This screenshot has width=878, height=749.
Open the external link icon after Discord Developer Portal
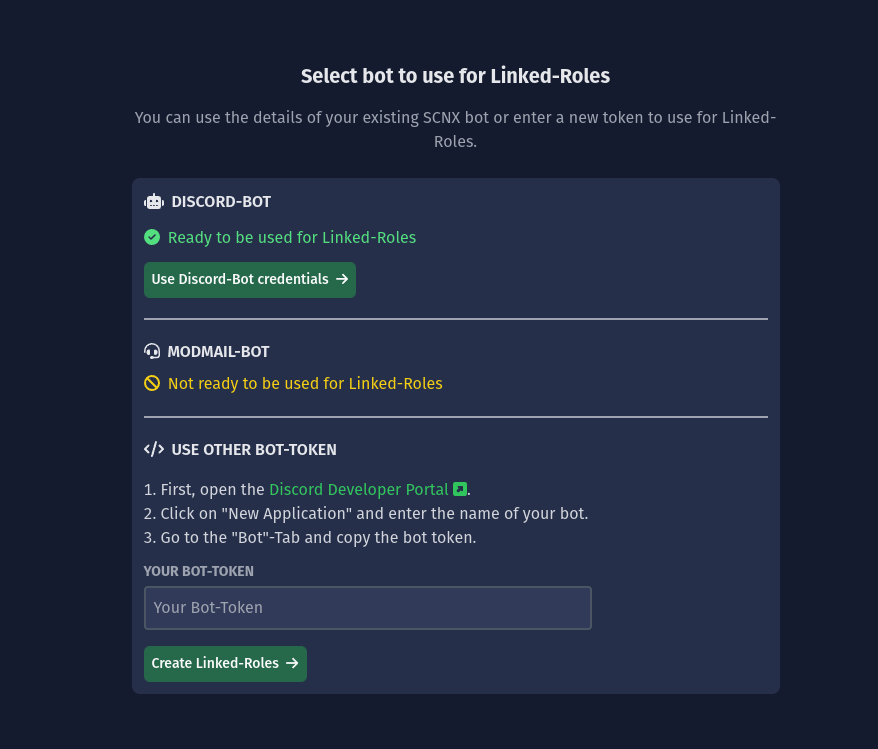tap(459, 489)
